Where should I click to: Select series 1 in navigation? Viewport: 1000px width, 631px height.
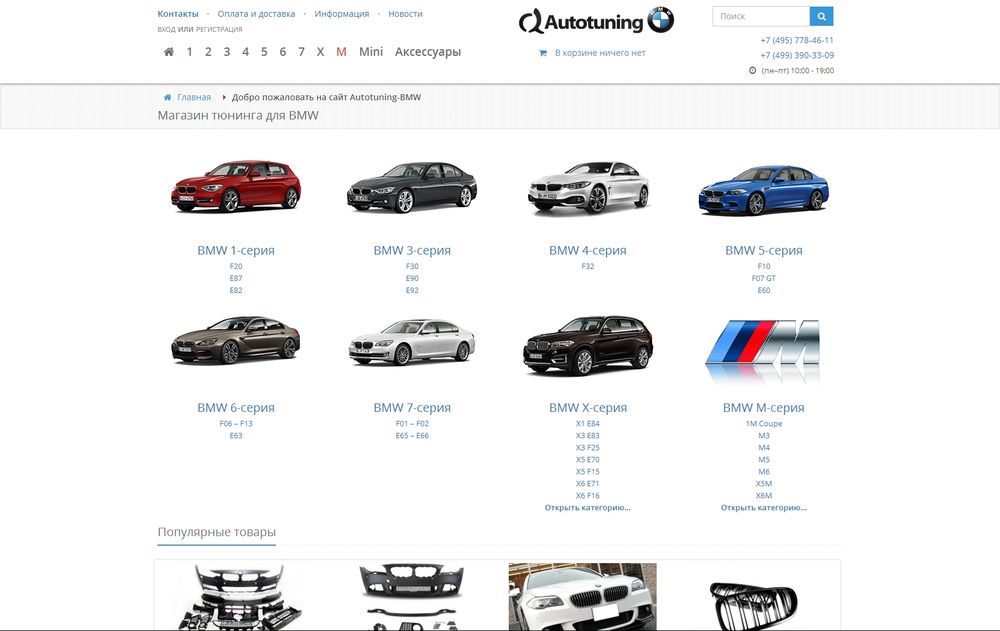(189, 52)
